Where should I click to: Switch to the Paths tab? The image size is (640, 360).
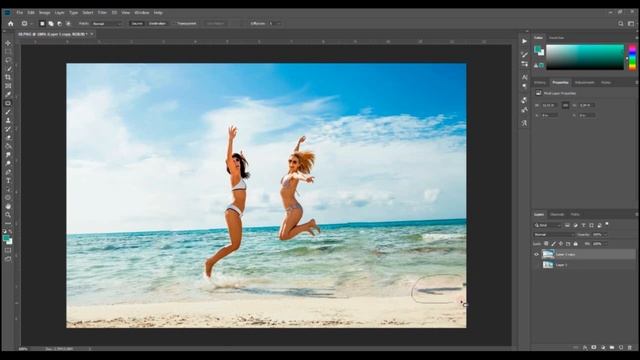pyautogui.click(x=575, y=214)
